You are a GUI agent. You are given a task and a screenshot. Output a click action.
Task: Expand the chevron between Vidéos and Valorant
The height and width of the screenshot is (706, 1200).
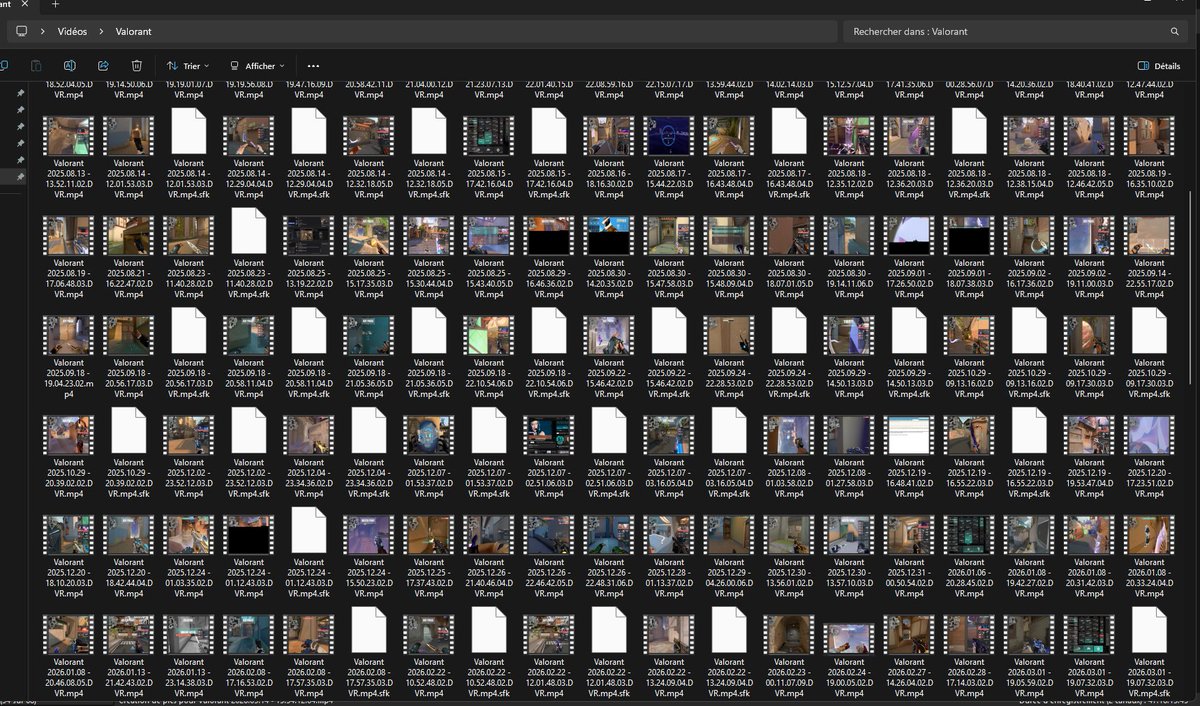click(x=99, y=32)
